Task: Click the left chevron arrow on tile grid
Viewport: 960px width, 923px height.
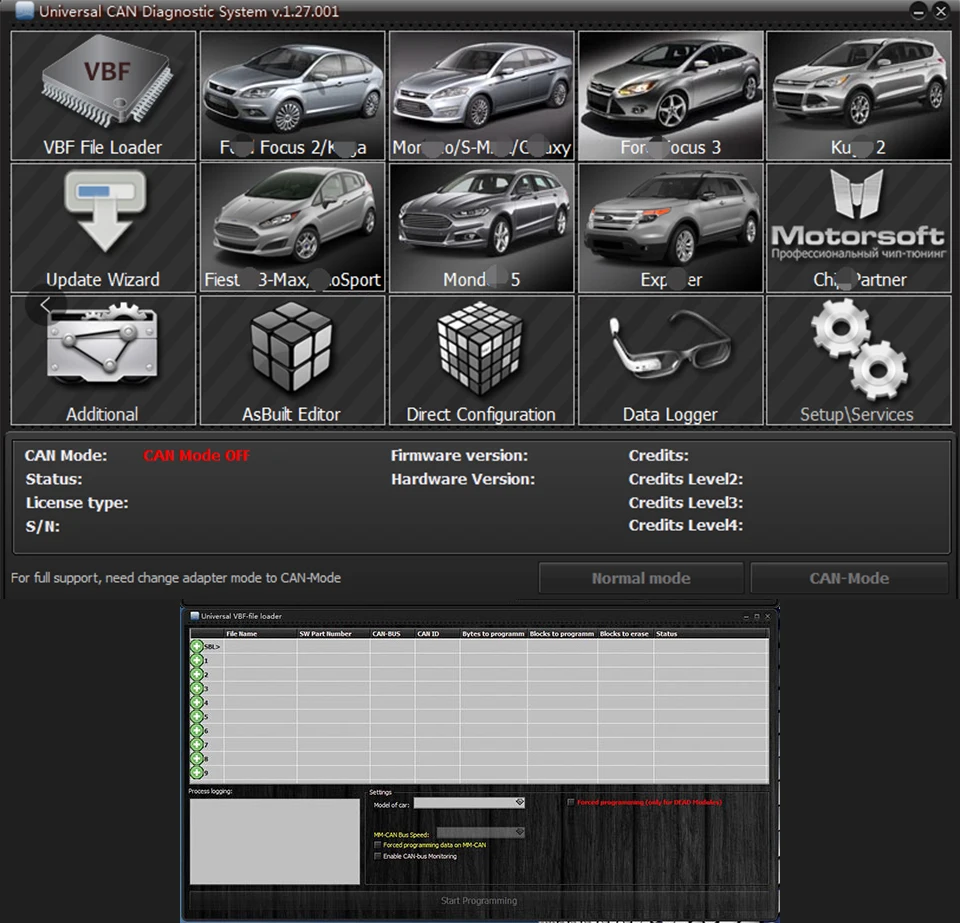Action: click(x=45, y=305)
